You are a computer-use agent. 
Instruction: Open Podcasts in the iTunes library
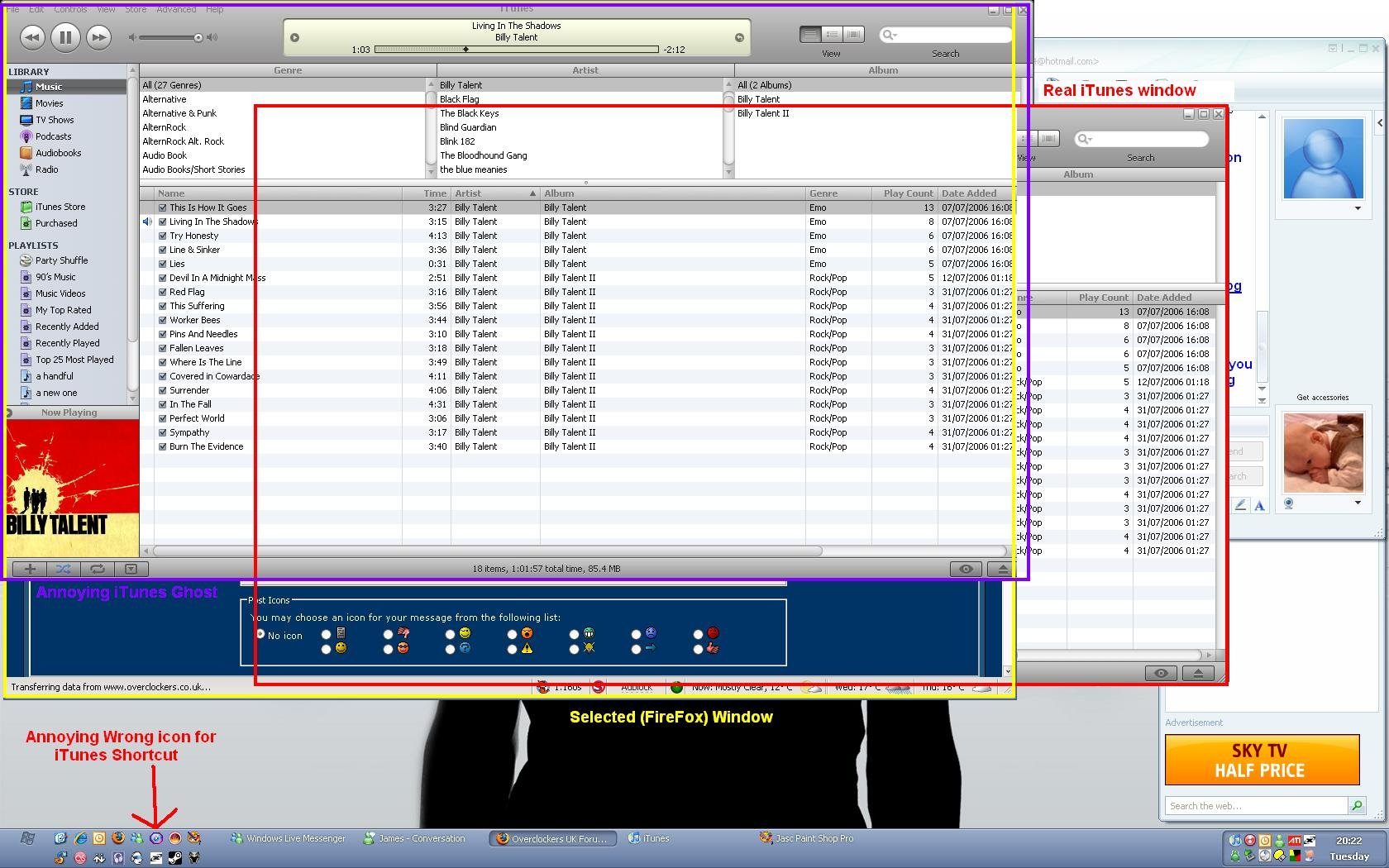53,136
